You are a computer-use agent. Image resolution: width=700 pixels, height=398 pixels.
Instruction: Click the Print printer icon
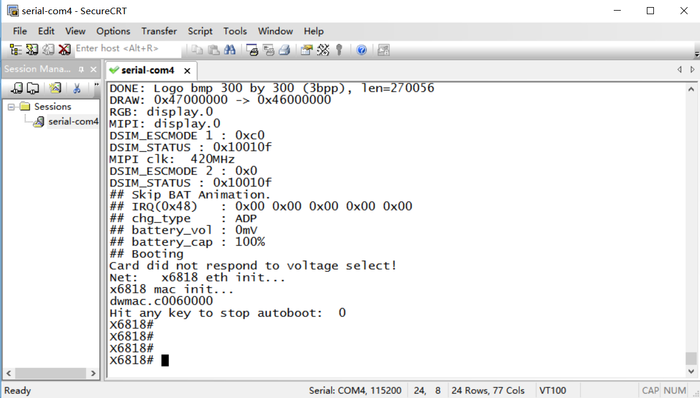pyautogui.click(x=284, y=50)
